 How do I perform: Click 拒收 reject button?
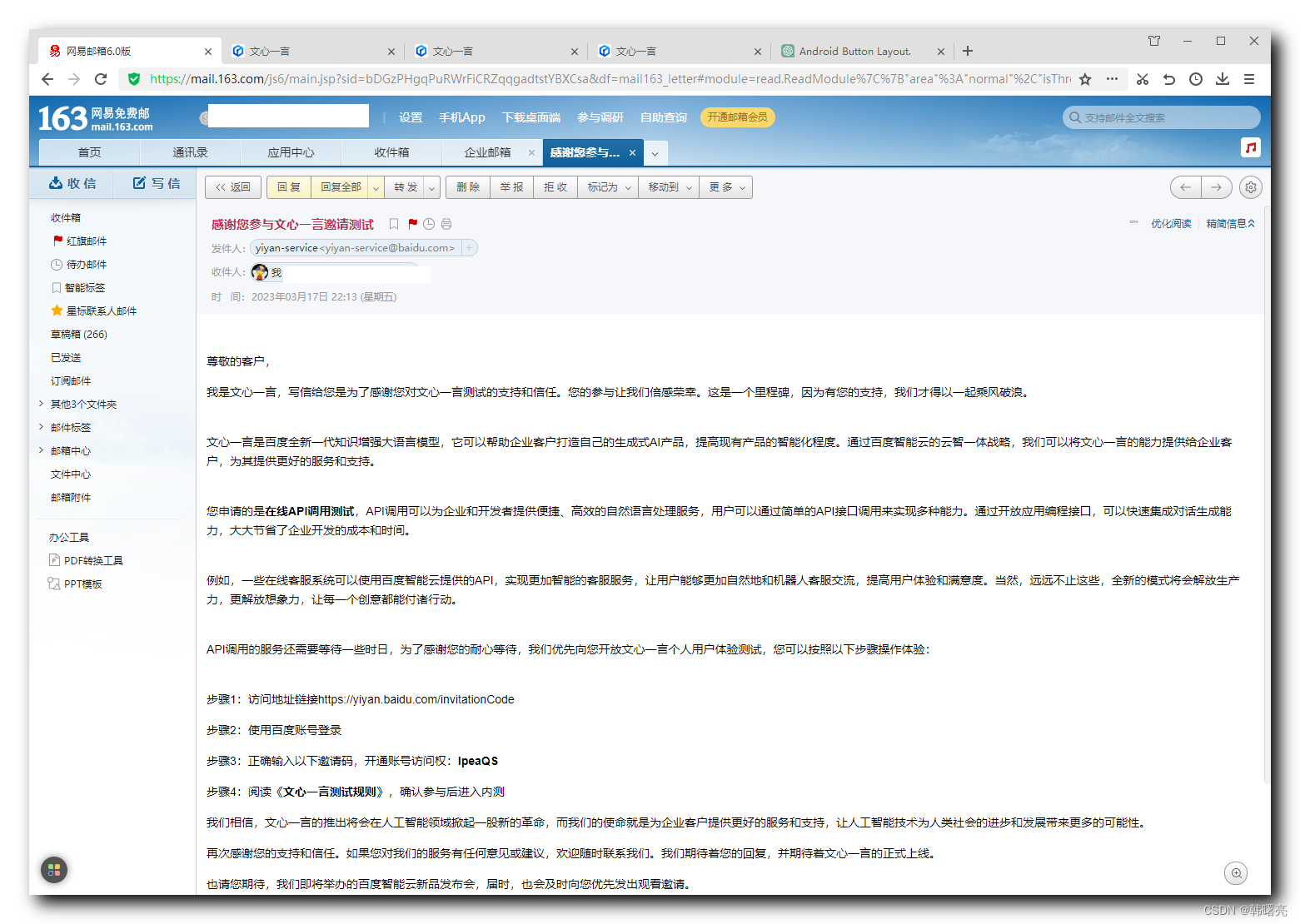coord(555,187)
